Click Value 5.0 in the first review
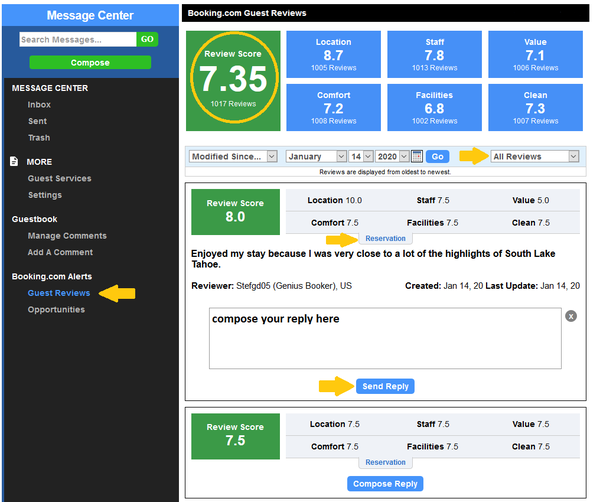 (x=530, y=200)
